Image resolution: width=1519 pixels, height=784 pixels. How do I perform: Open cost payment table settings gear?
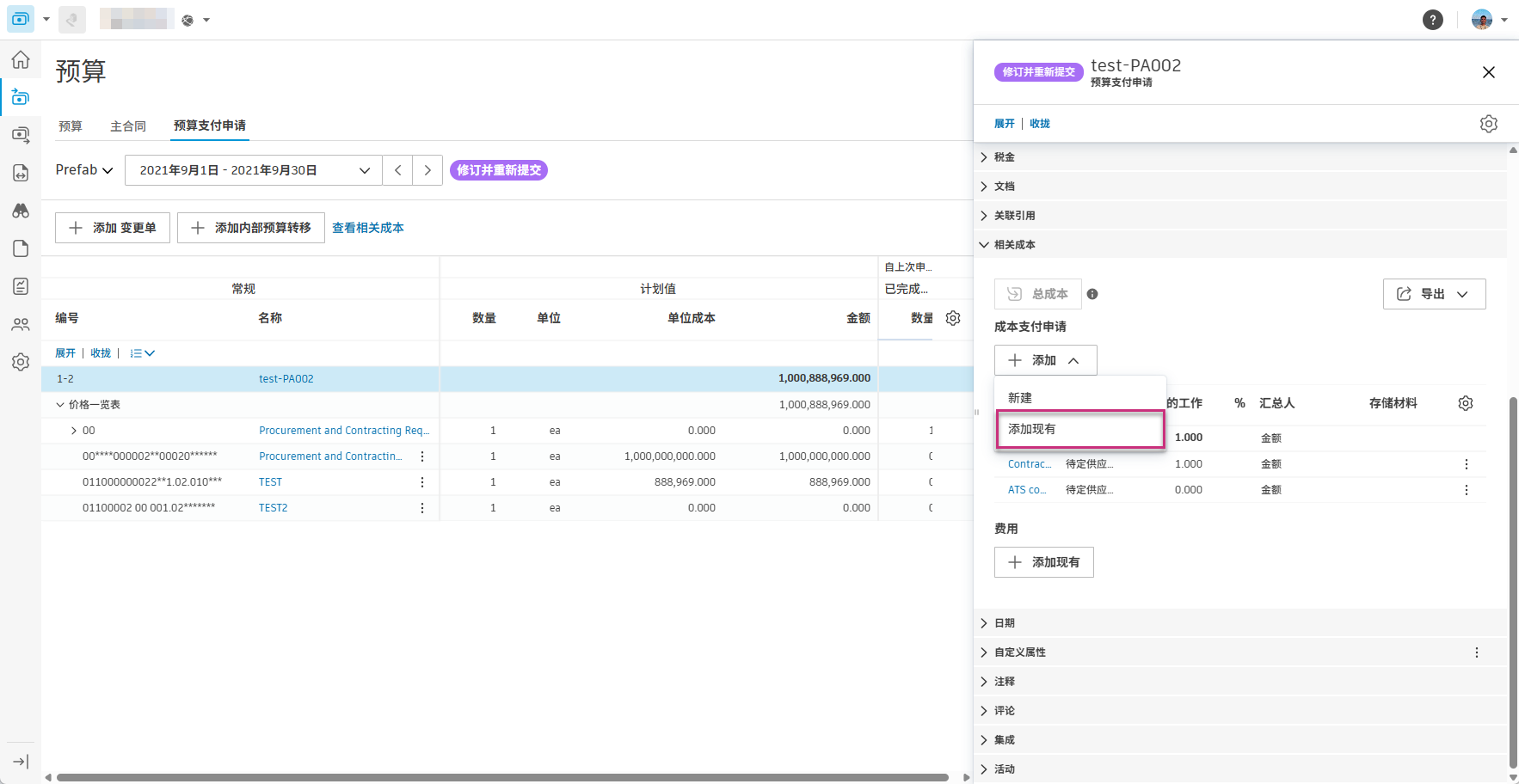coord(1466,403)
